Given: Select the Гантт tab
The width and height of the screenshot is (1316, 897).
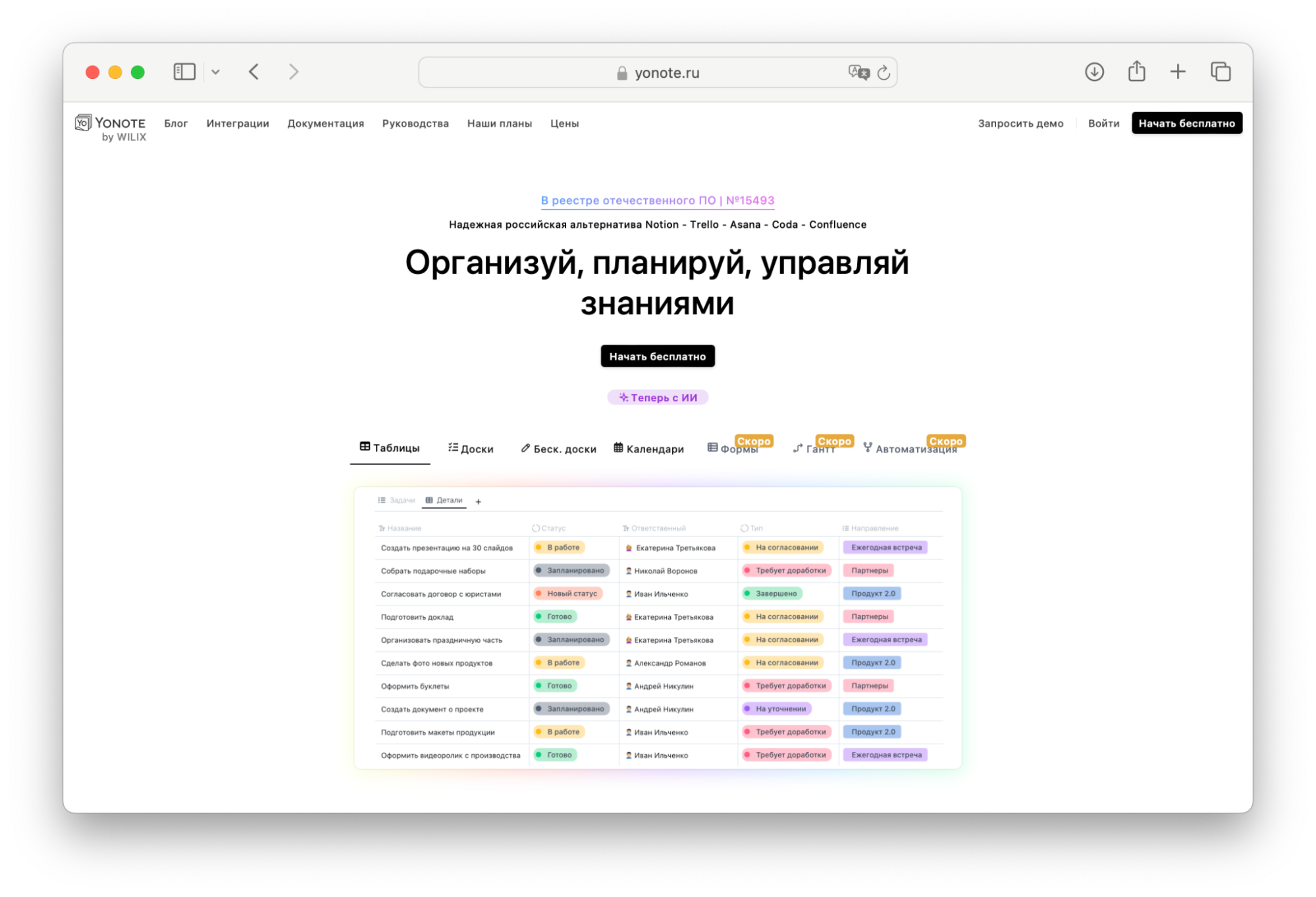Looking at the screenshot, I should pyautogui.click(x=814, y=448).
